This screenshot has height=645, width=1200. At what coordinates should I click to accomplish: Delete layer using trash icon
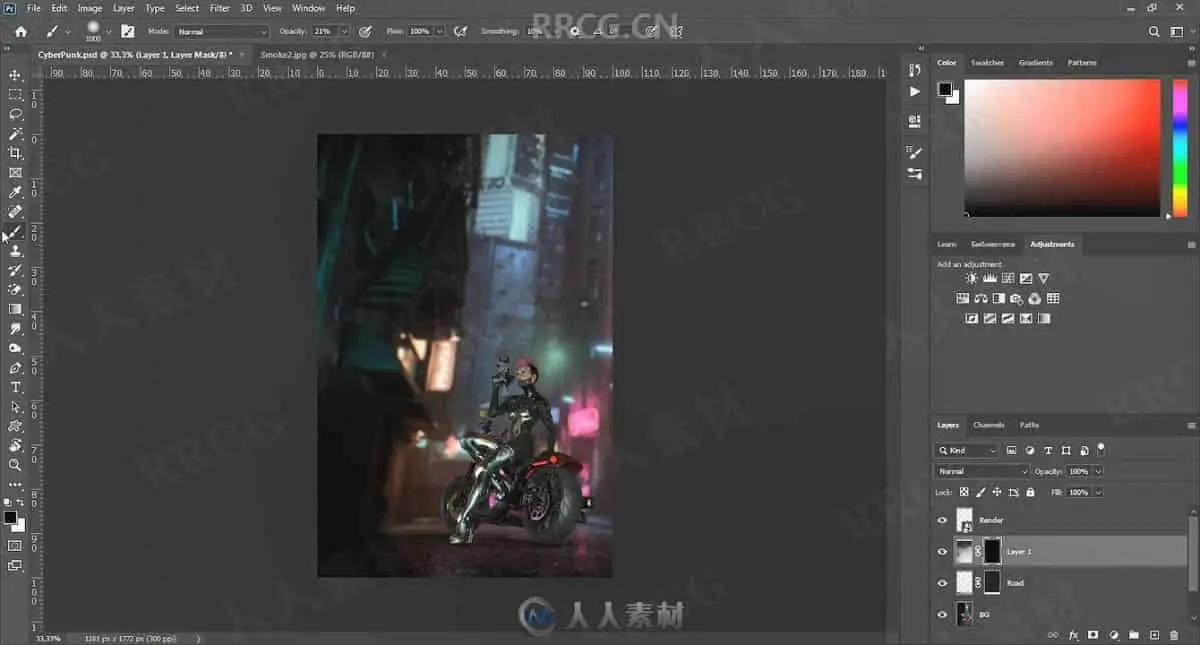point(1174,635)
